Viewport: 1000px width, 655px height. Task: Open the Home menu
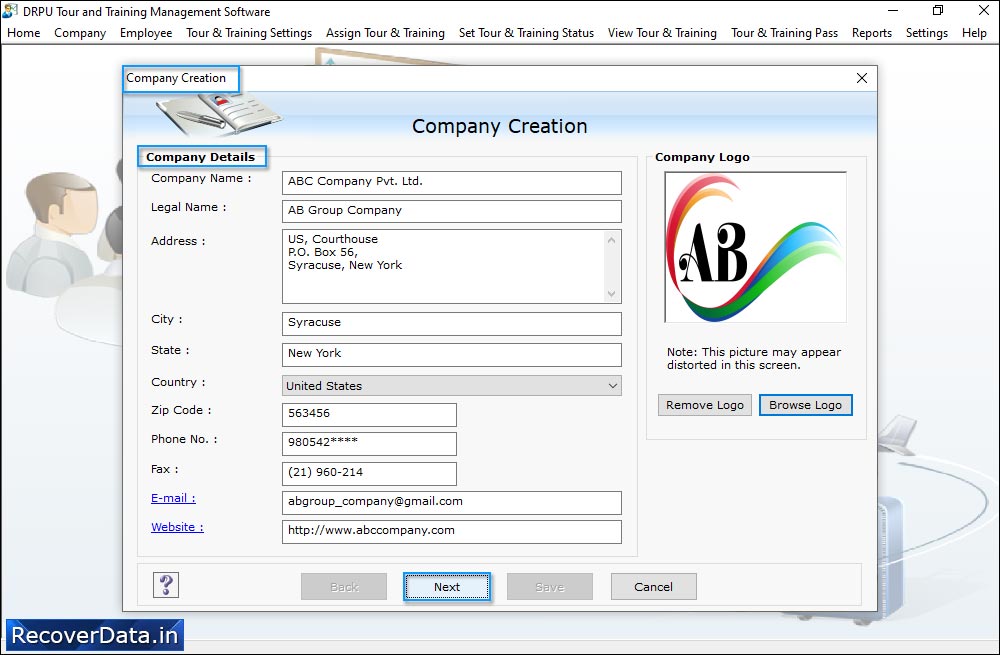click(x=24, y=33)
